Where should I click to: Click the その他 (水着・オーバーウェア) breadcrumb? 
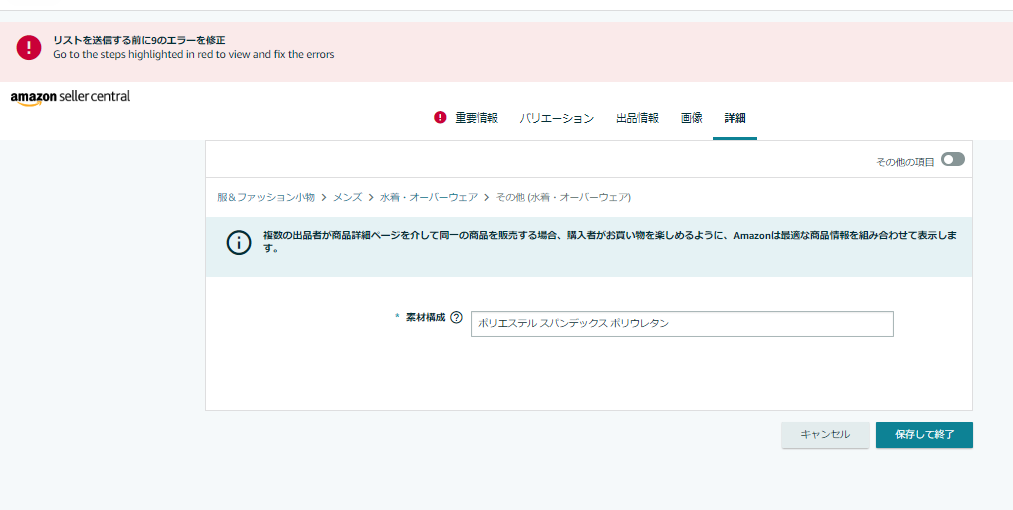point(563,197)
